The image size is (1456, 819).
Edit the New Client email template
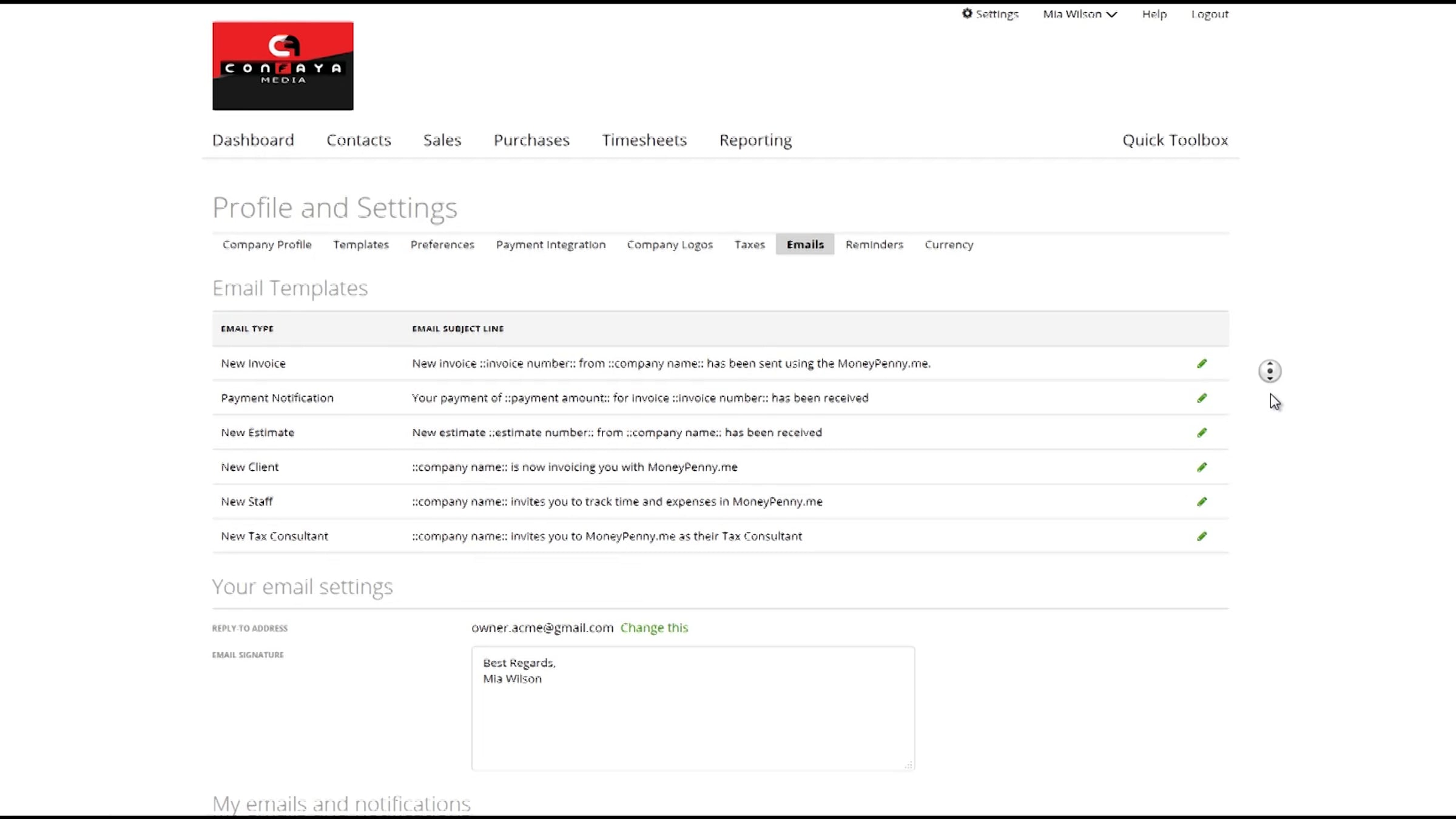click(1202, 467)
